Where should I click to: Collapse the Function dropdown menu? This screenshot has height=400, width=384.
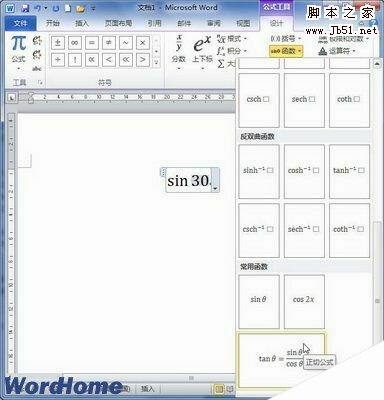(x=286, y=51)
